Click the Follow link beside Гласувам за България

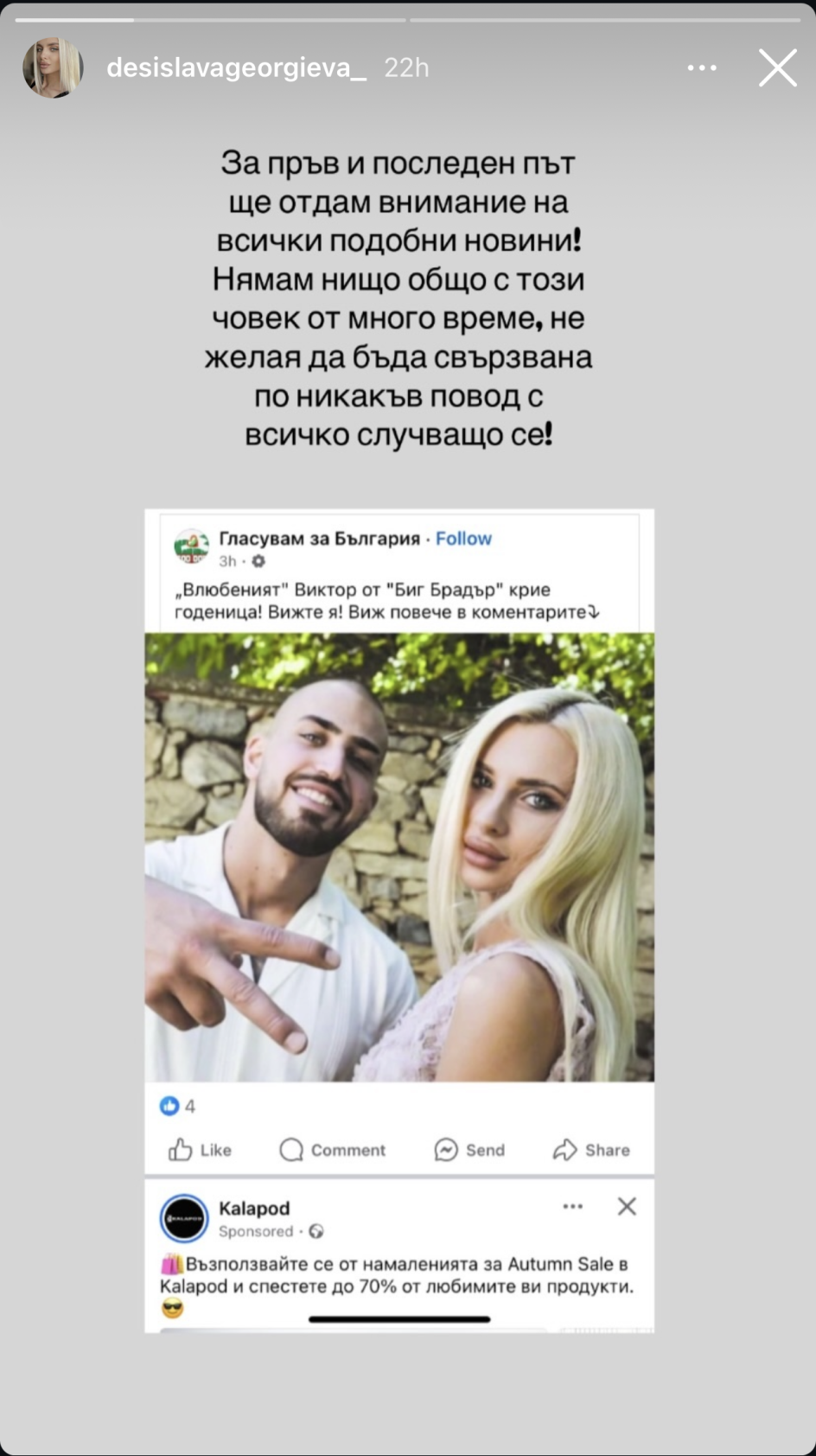click(x=463, y=539)
